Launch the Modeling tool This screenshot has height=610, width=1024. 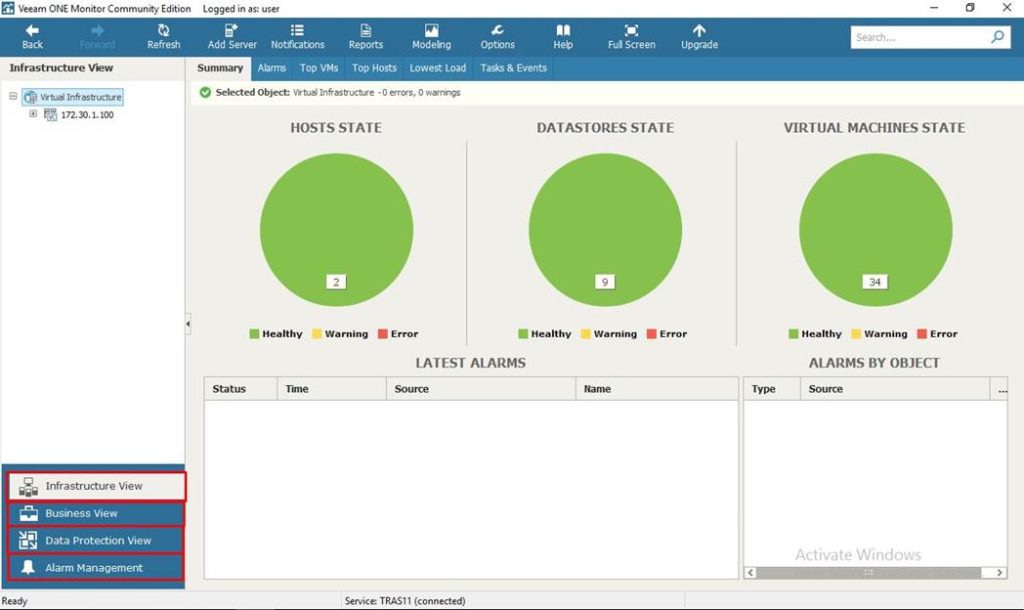[431, 37]
